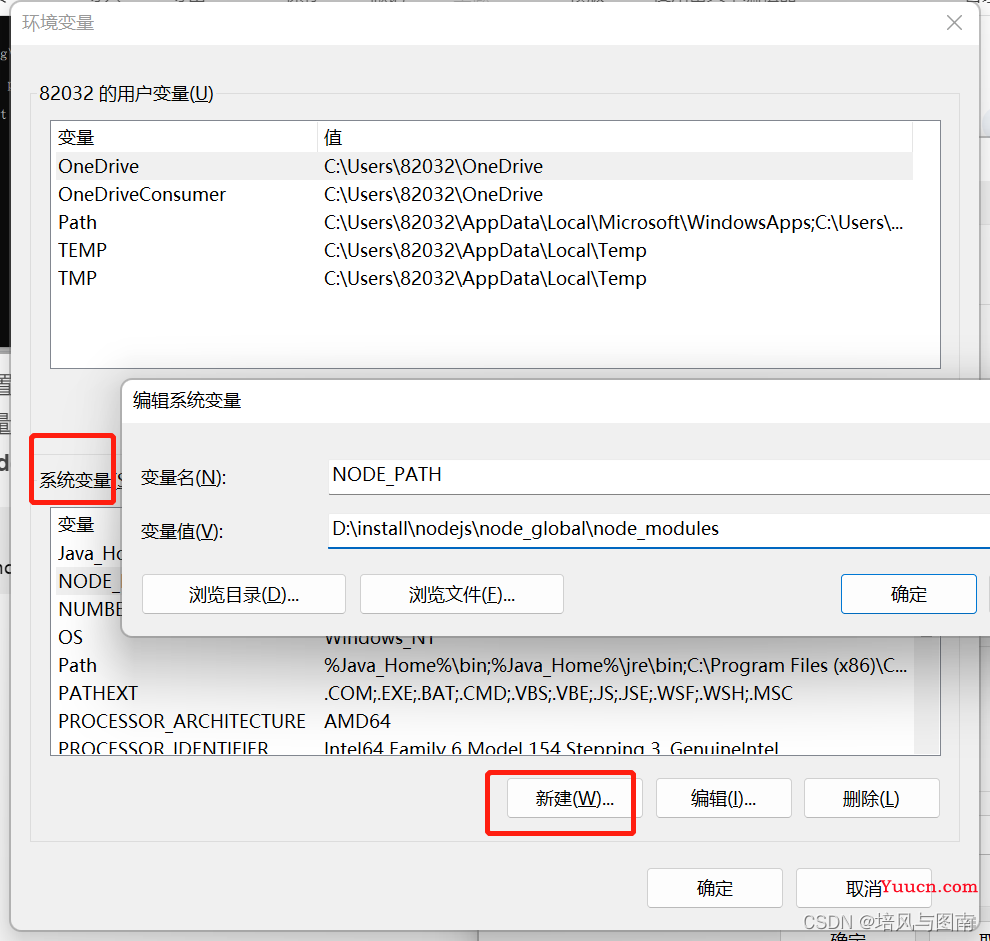The image size is (990, 941).
Task: Select the PROCESSOR_IDENTIFIER system variable row
Action: [484, 746]
